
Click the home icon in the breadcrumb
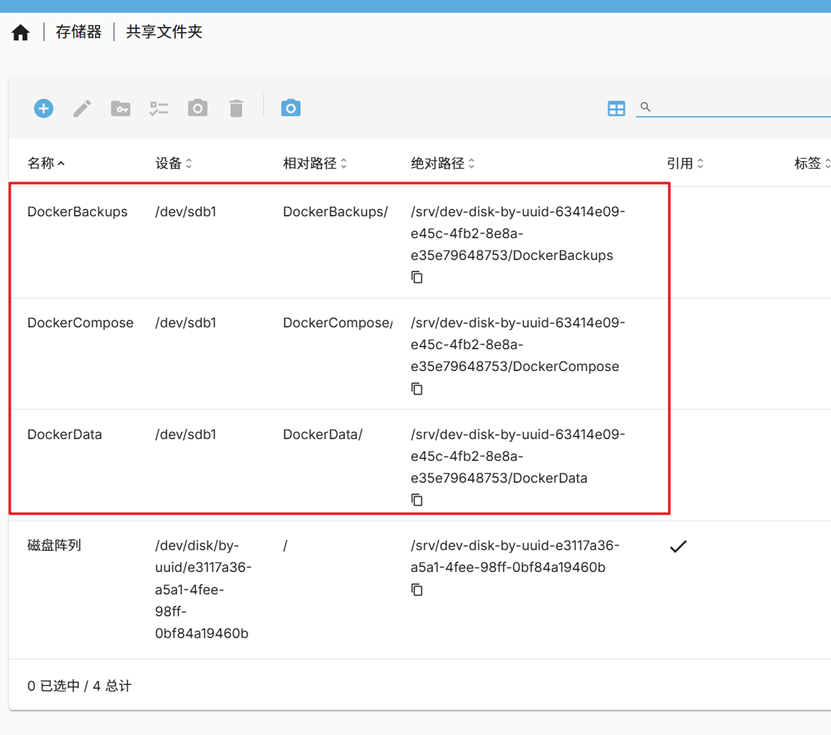(x=20, y=31)
